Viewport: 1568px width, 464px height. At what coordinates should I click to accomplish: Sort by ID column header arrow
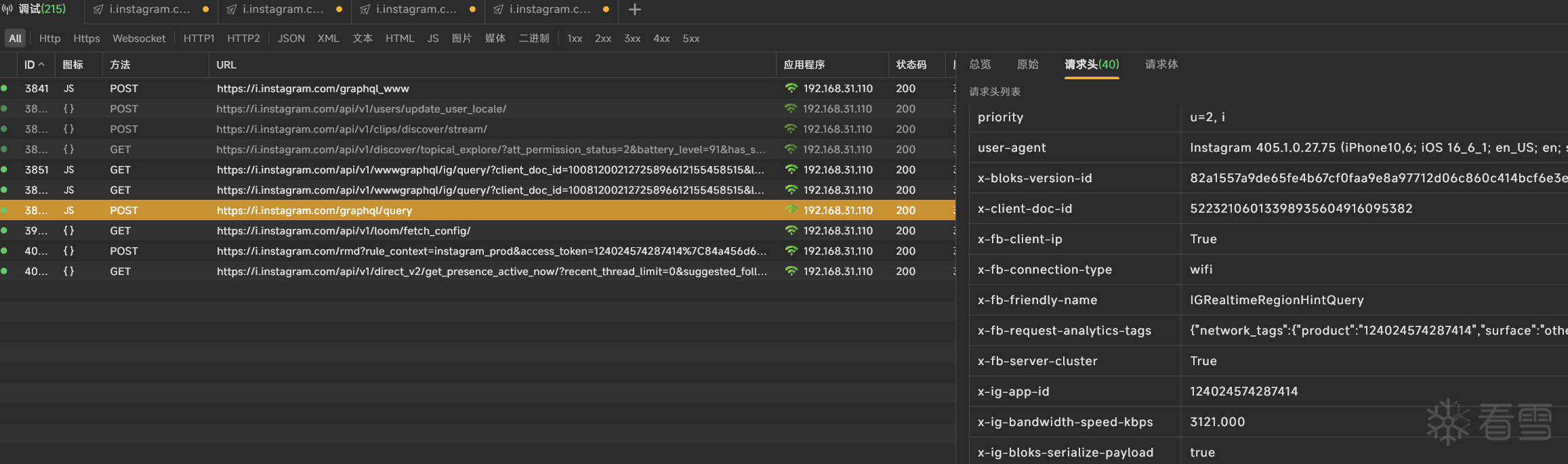(x=41, y=64)
